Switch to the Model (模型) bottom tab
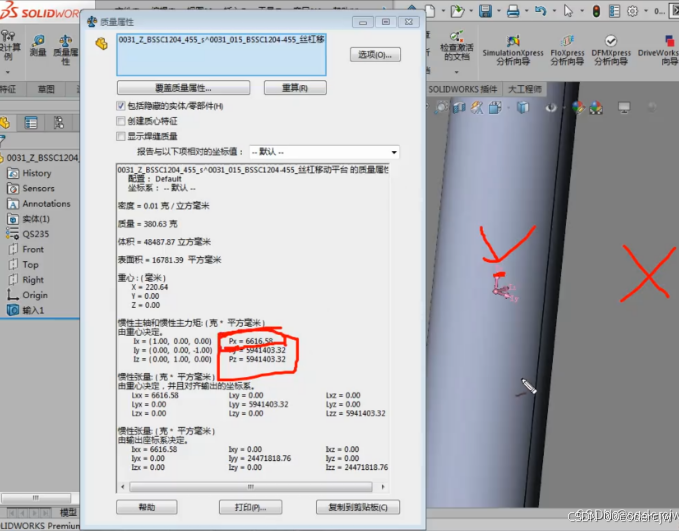 click(68, 513)
